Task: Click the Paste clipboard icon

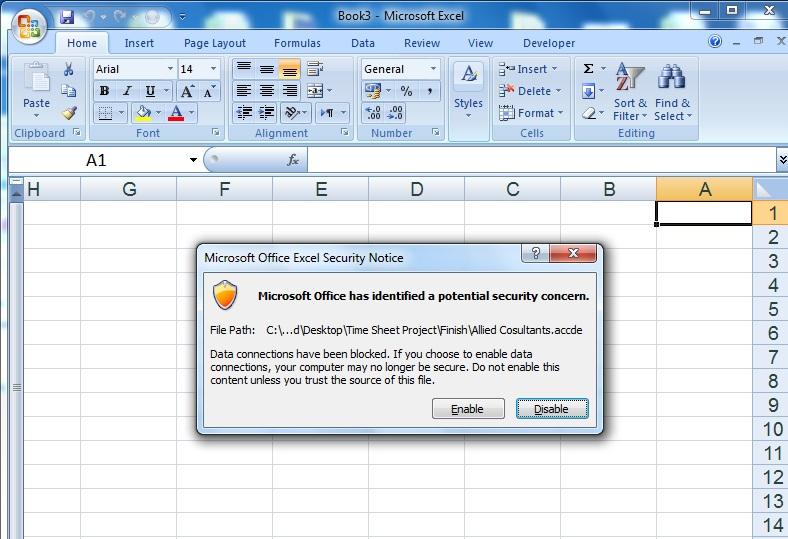Action: click(37, 78)
